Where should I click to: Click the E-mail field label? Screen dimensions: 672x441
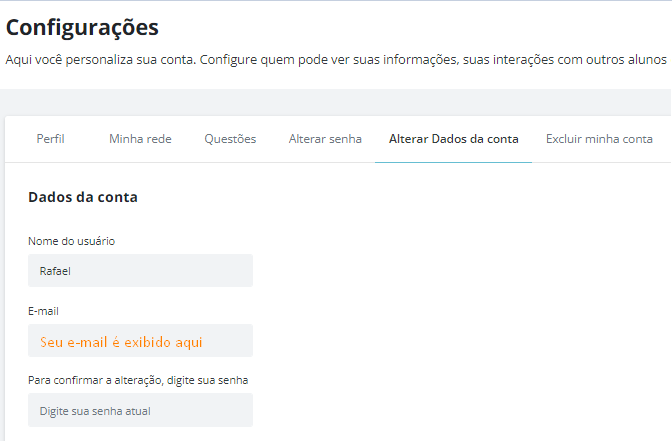pos(43,311)
